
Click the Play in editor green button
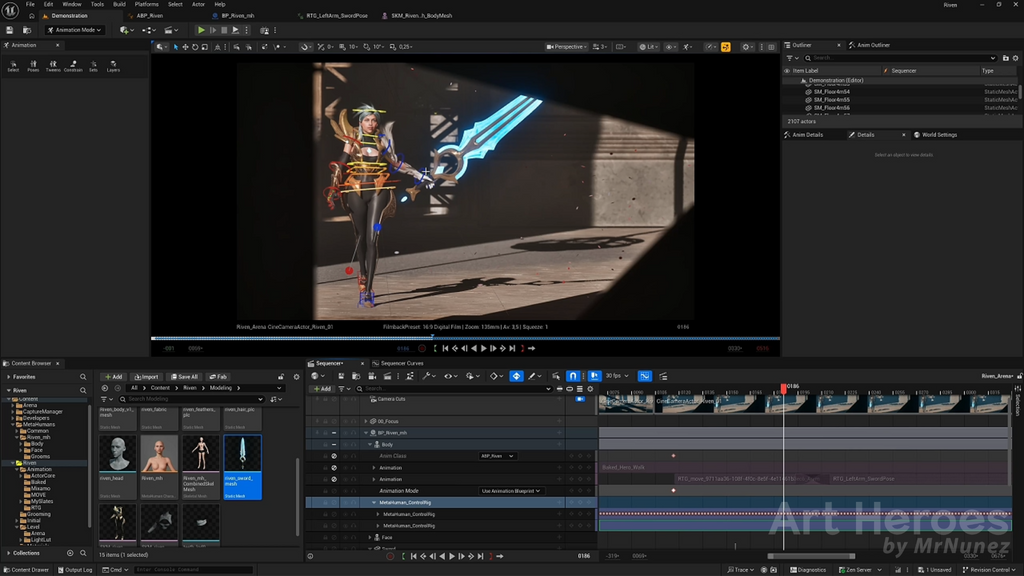pyautogui.click(x=201, y=30)
